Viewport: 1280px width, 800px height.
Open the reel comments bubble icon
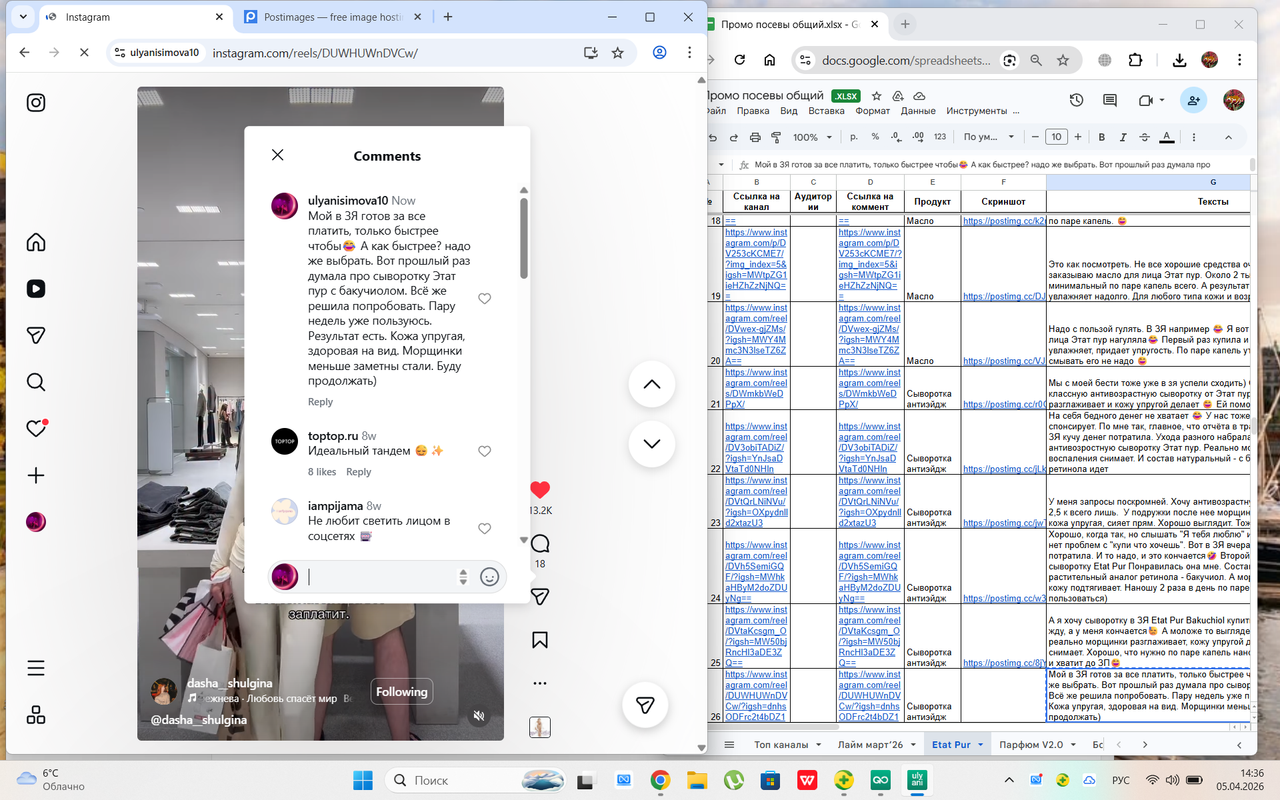tap(540, 544)
